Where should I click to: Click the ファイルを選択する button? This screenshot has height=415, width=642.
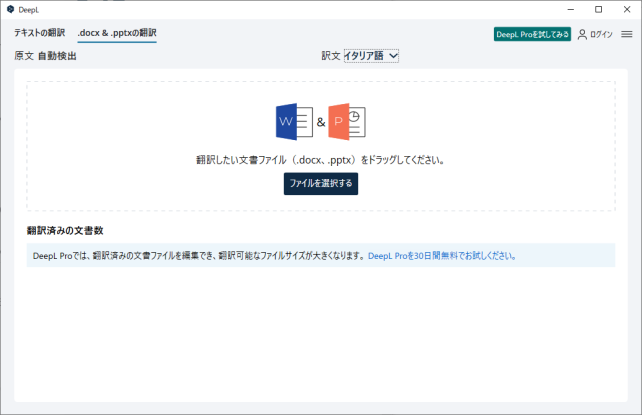(x=321, y=183)
